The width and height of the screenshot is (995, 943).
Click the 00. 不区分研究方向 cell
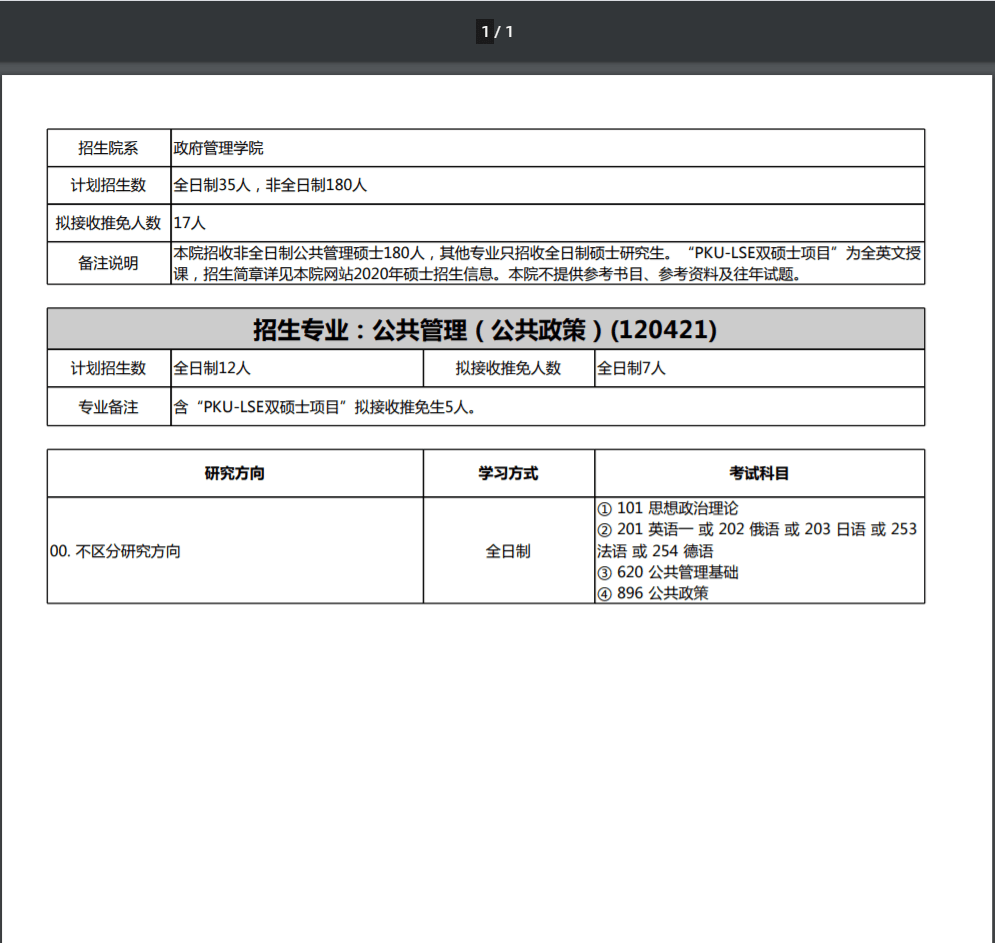(116, 551)
